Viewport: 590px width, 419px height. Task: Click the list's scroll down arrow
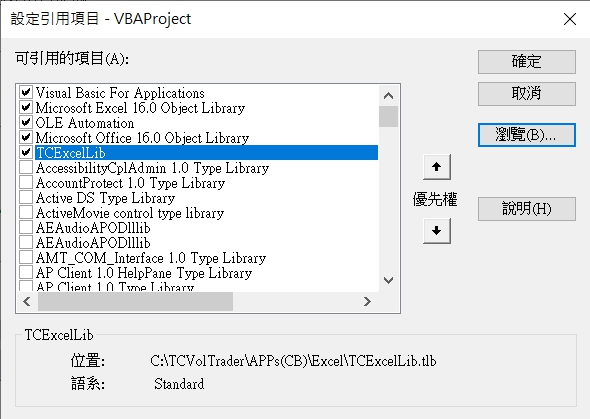(x=388, y=280)
